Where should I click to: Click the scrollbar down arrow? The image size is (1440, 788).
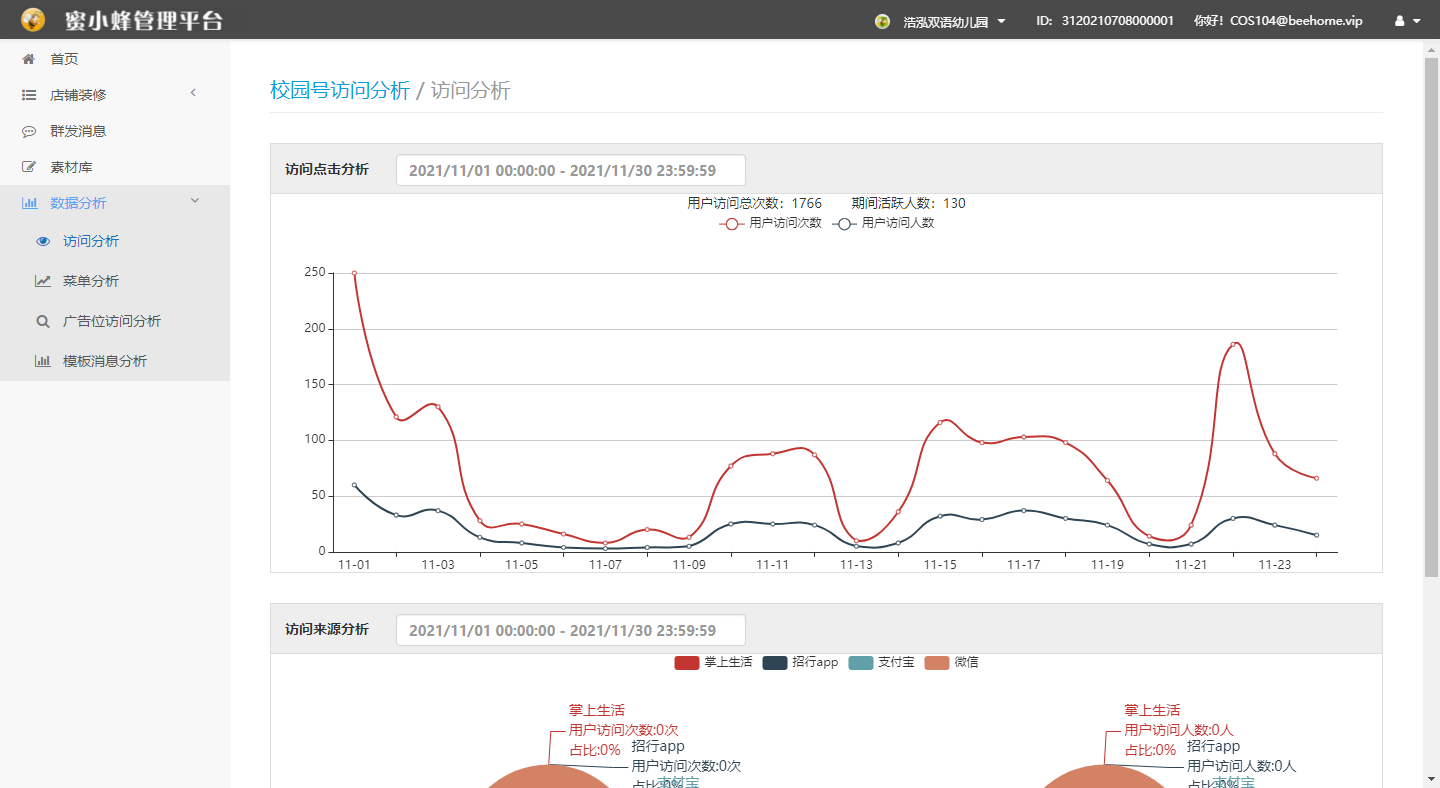pos(1431,778)
